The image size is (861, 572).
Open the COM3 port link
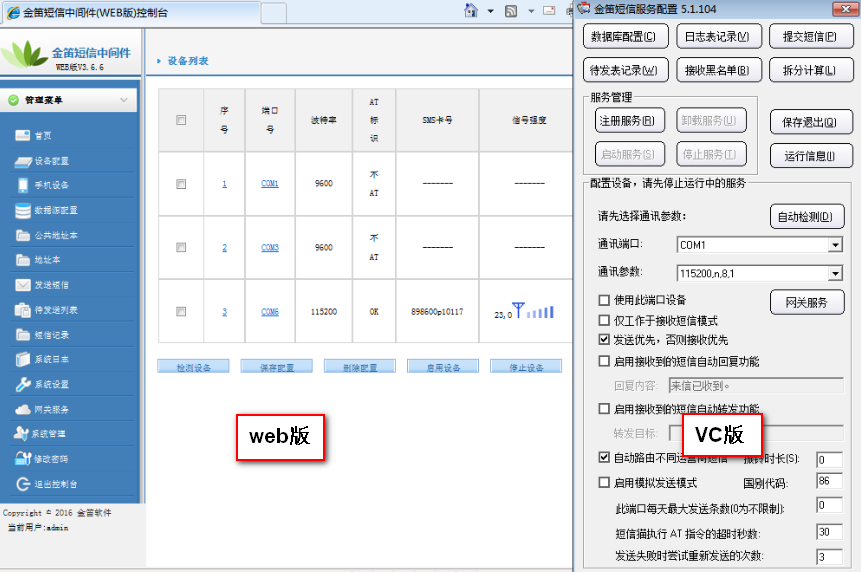(270, 248)
